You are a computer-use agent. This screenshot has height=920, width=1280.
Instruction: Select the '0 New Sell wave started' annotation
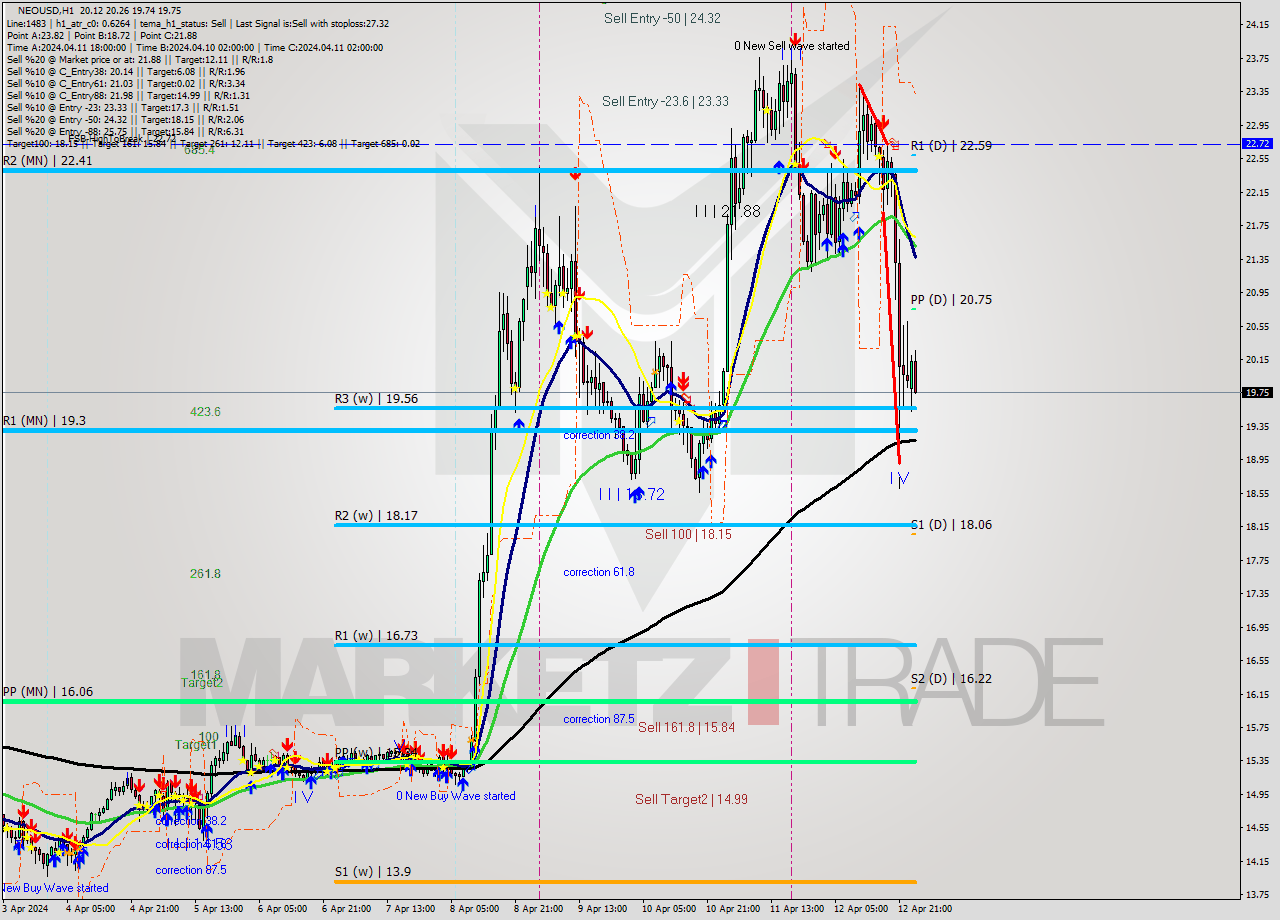pyautogui.click(x=791, y=46)
